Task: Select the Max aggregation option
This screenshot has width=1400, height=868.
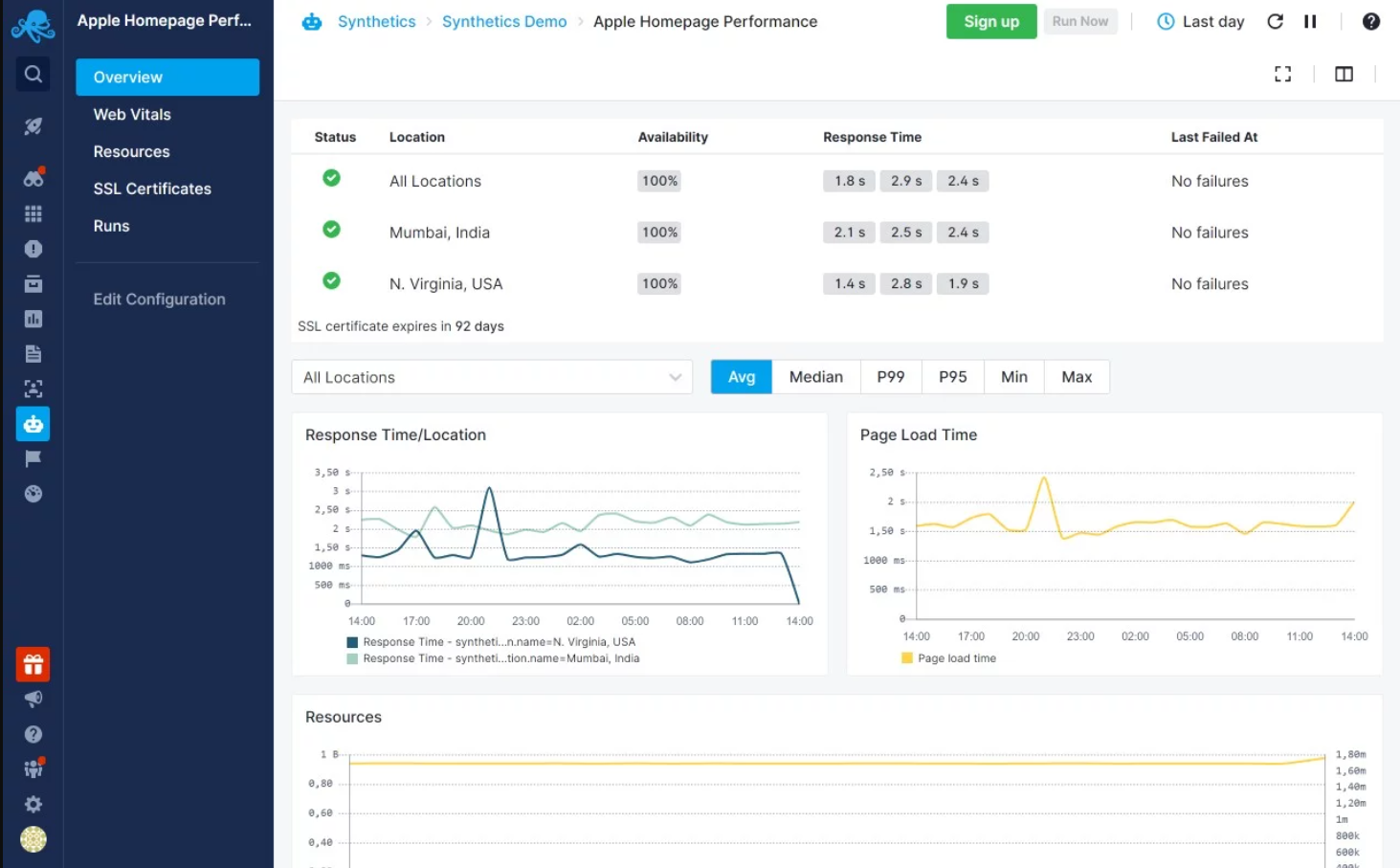Action: [x=1077, y=377]
